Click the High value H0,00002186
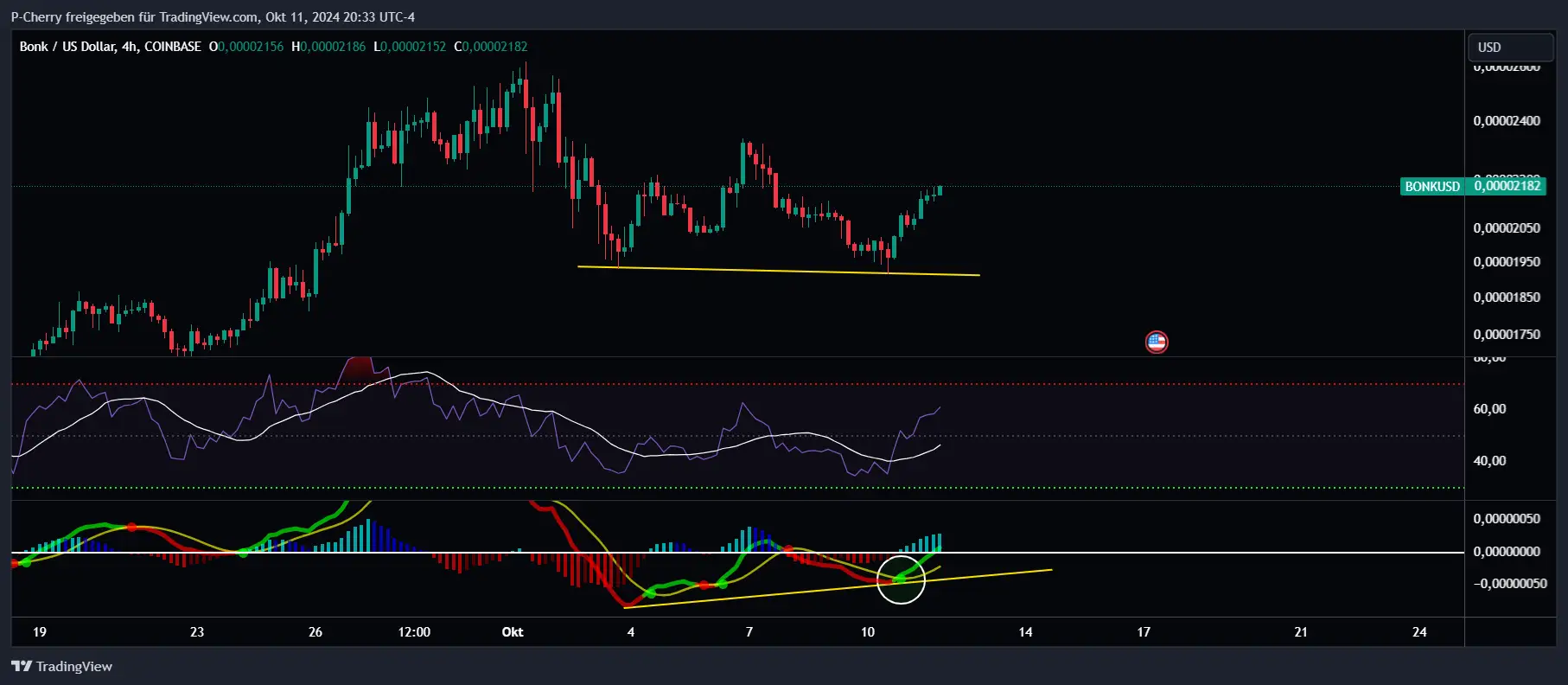Viewport: 1568px width, 685px height. (x=328, y=47)
